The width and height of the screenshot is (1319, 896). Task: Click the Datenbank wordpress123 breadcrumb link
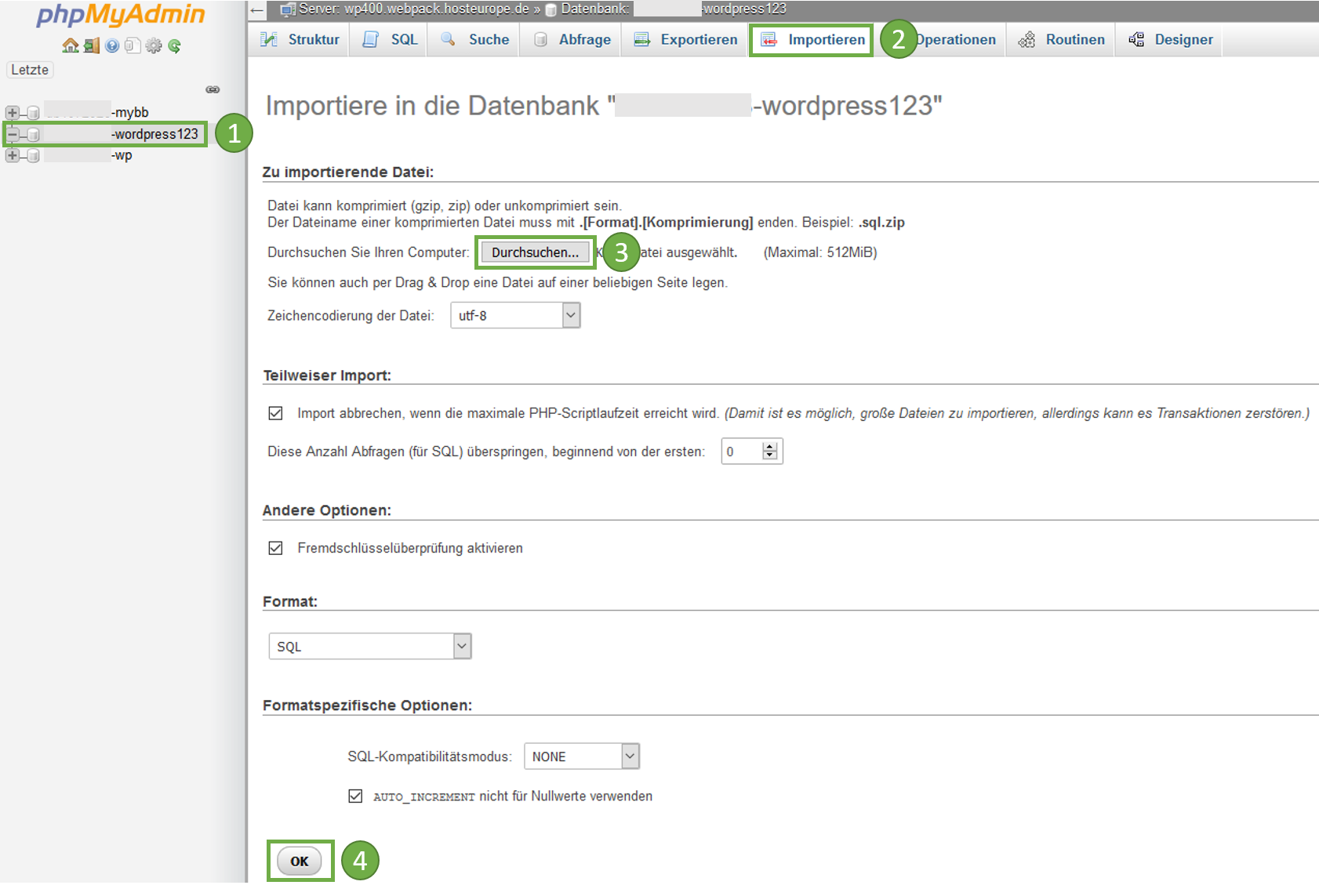tap(674, 9)
